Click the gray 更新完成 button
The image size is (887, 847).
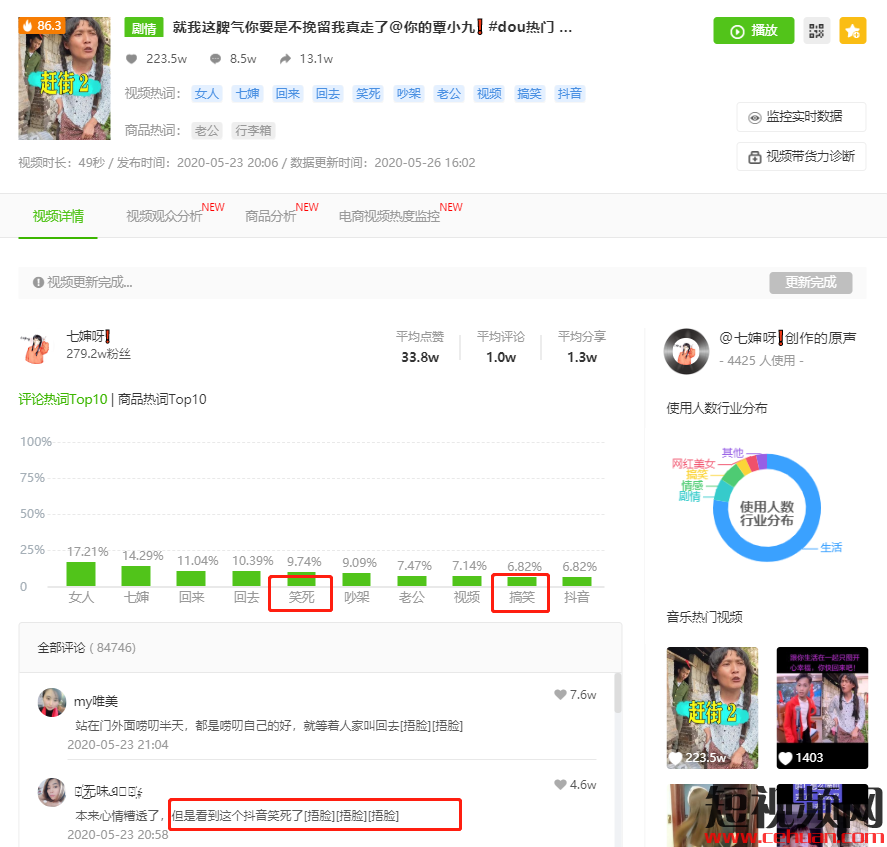(810, 282)
